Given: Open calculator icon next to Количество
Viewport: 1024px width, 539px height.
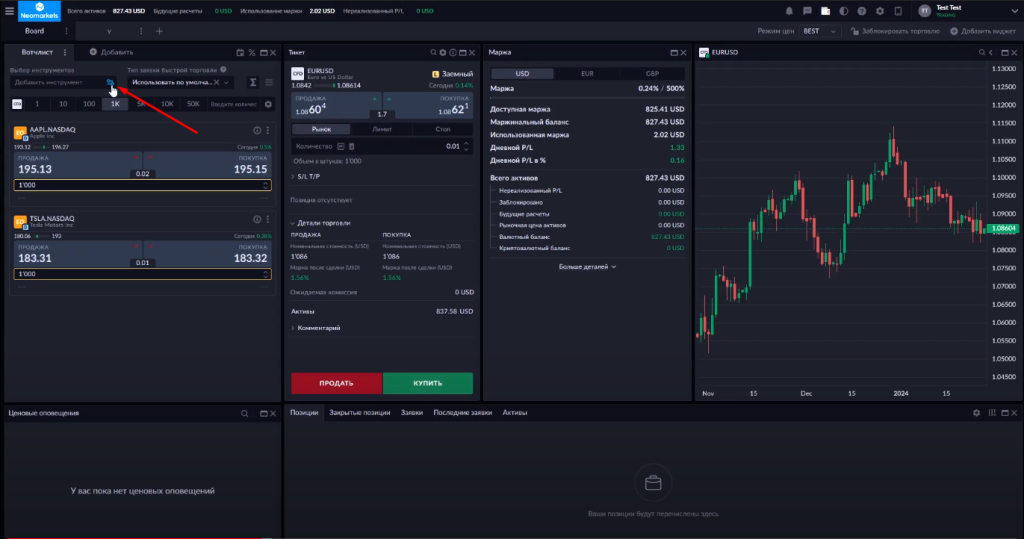Looking at the screenshot, I should pyautogui.click(x=351, y=146).
